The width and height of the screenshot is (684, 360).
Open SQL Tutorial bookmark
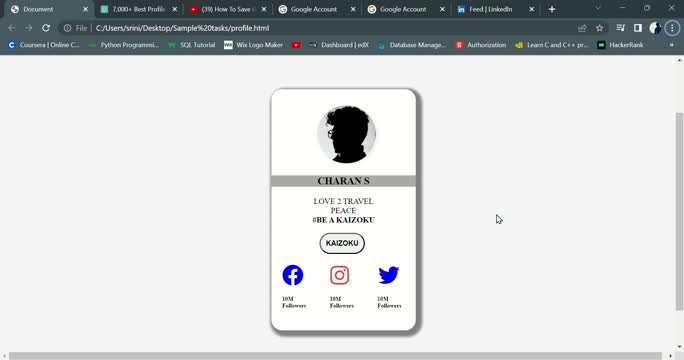192,45
